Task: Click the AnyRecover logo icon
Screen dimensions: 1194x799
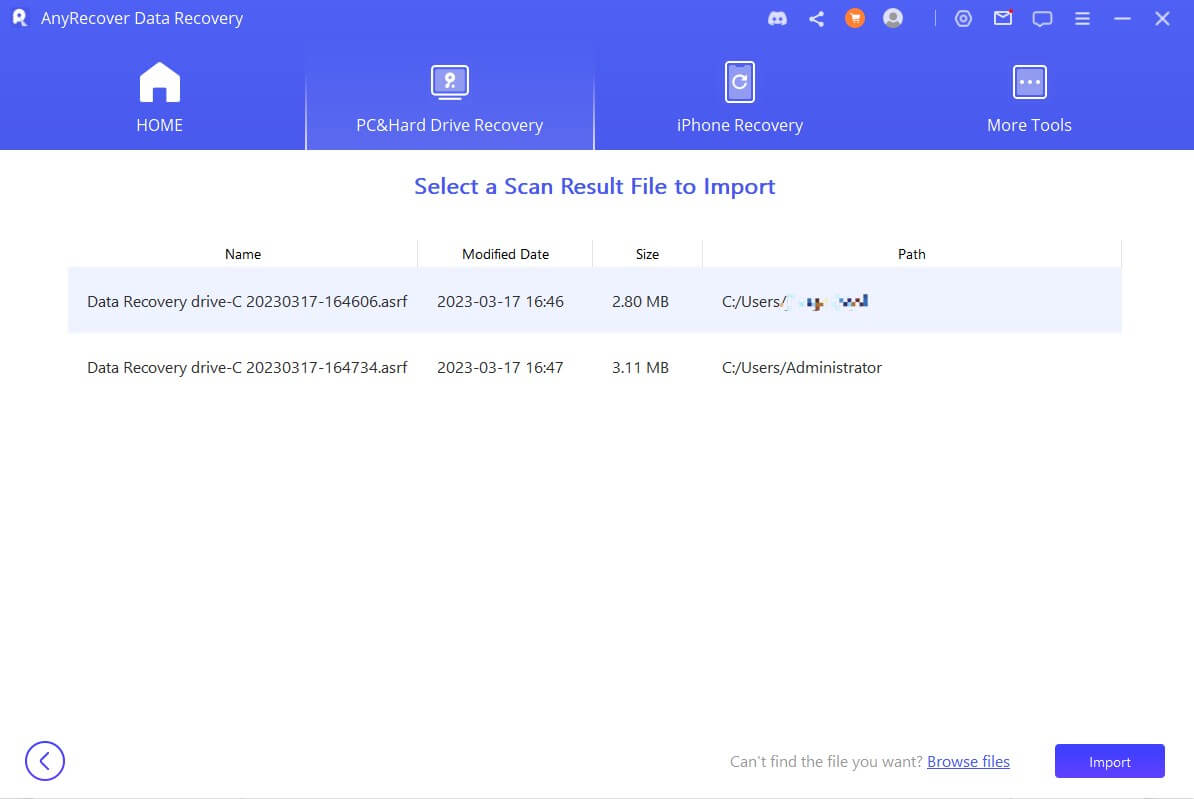Action: pyautogui.click(x=19, y=19)
